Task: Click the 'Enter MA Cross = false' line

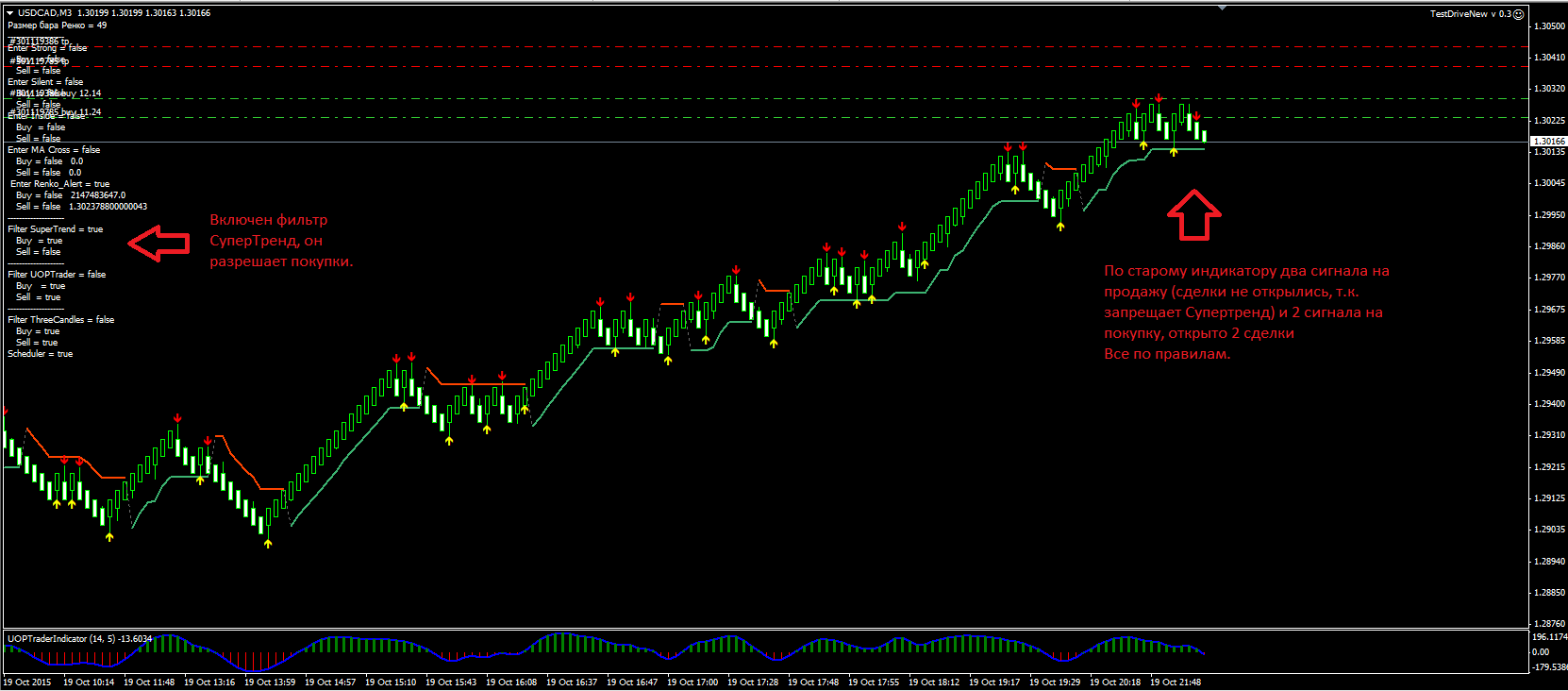Action: [x=54, y=150]
